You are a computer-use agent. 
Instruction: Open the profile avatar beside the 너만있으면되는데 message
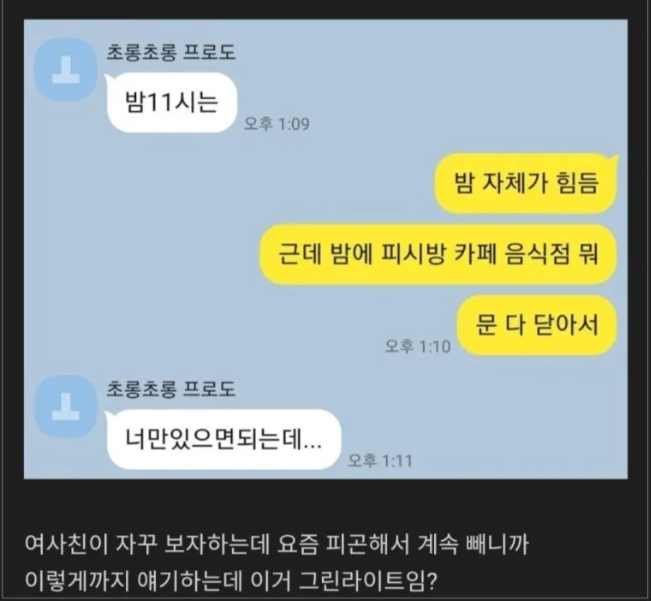pyautogui.click(x=66, y=407)
